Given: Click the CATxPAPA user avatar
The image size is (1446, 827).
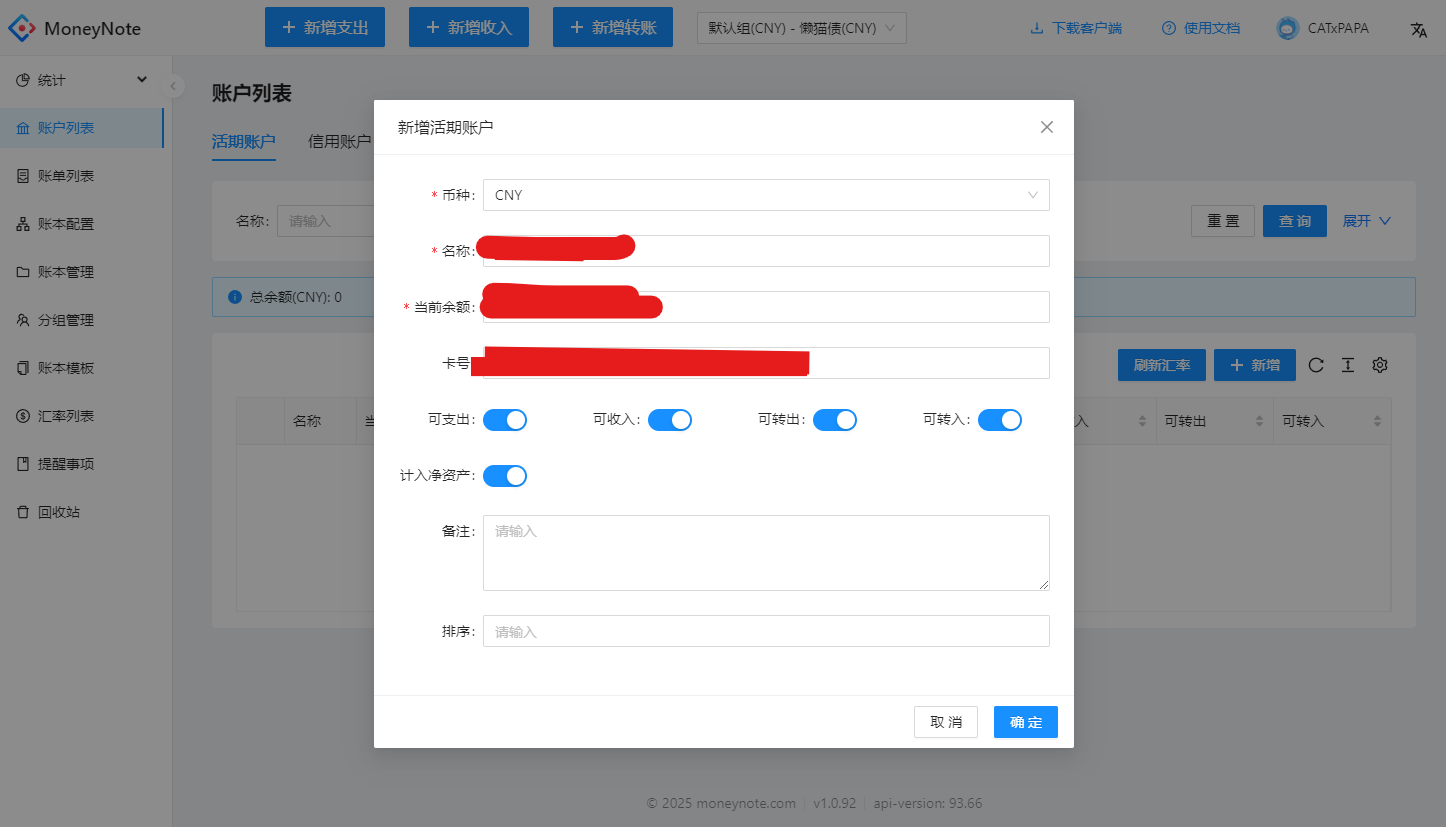Looking at the screenshot, I should 1287,28.
